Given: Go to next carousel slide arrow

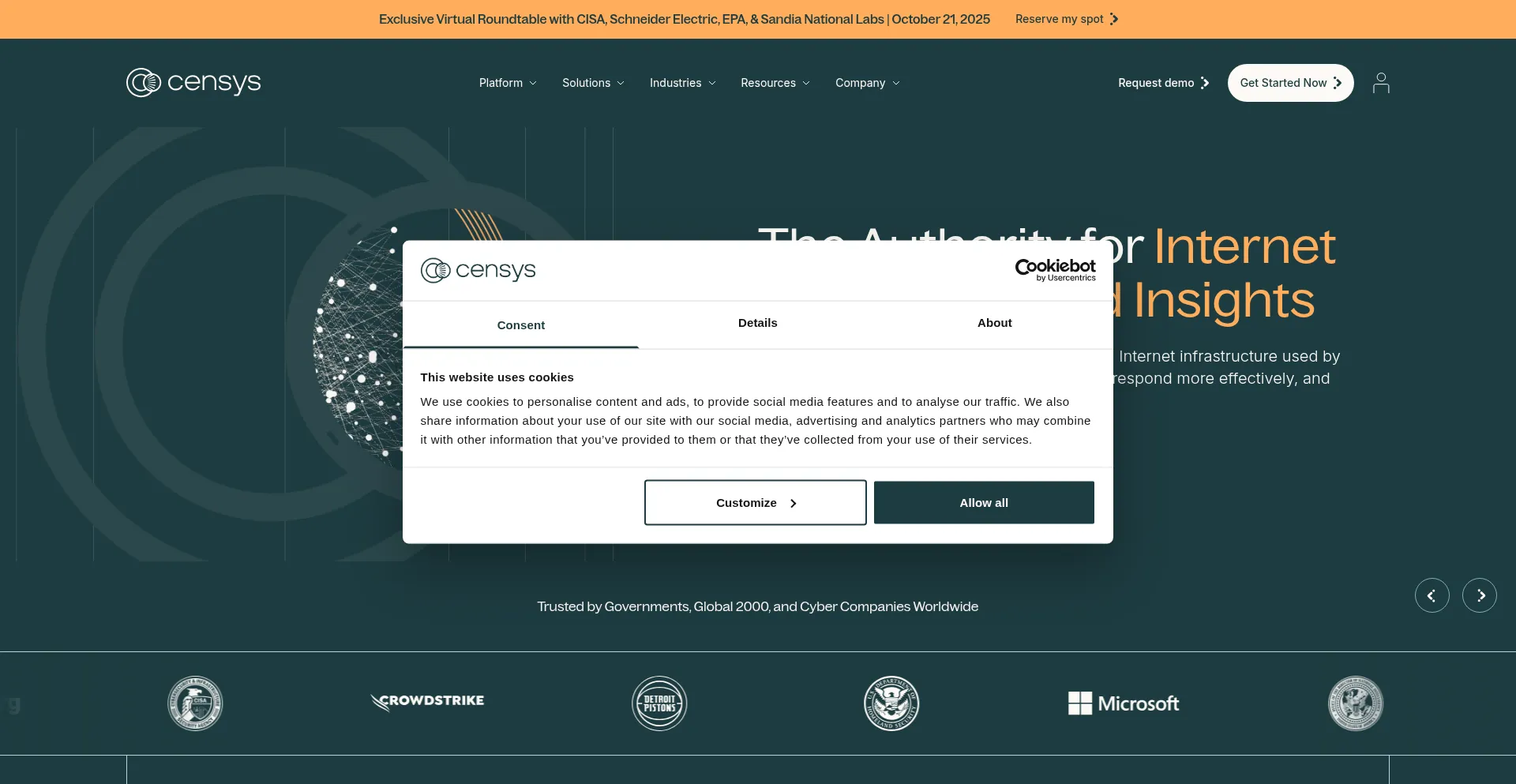Looking at the screenshot, I should (1480, 595).
